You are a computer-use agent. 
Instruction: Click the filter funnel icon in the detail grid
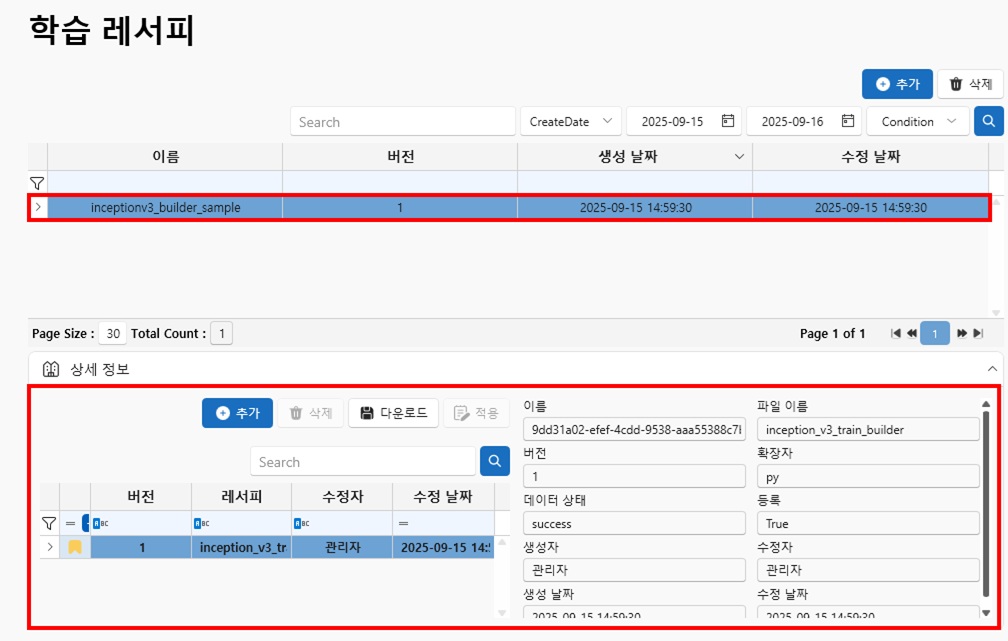tap(49, 523)
